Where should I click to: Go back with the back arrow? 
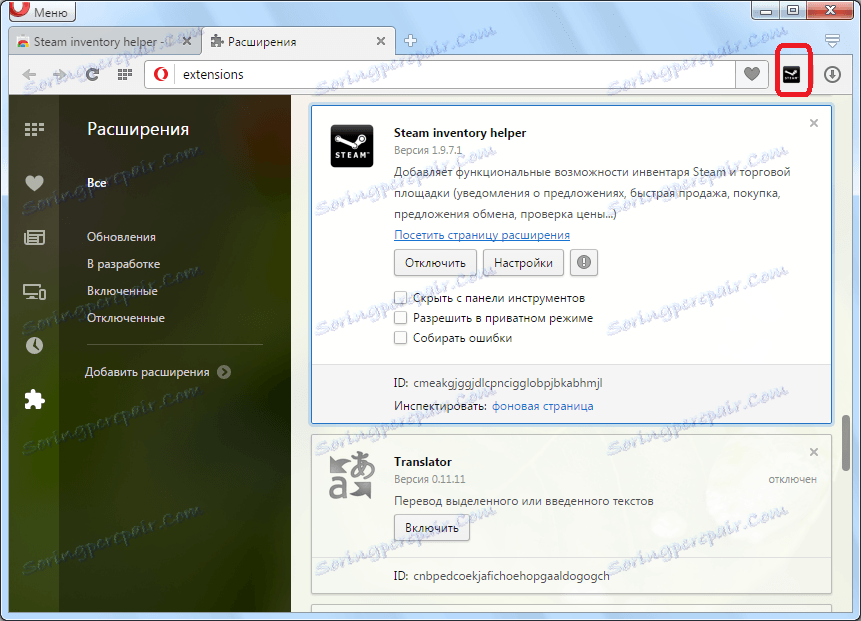tap(30, 74)
